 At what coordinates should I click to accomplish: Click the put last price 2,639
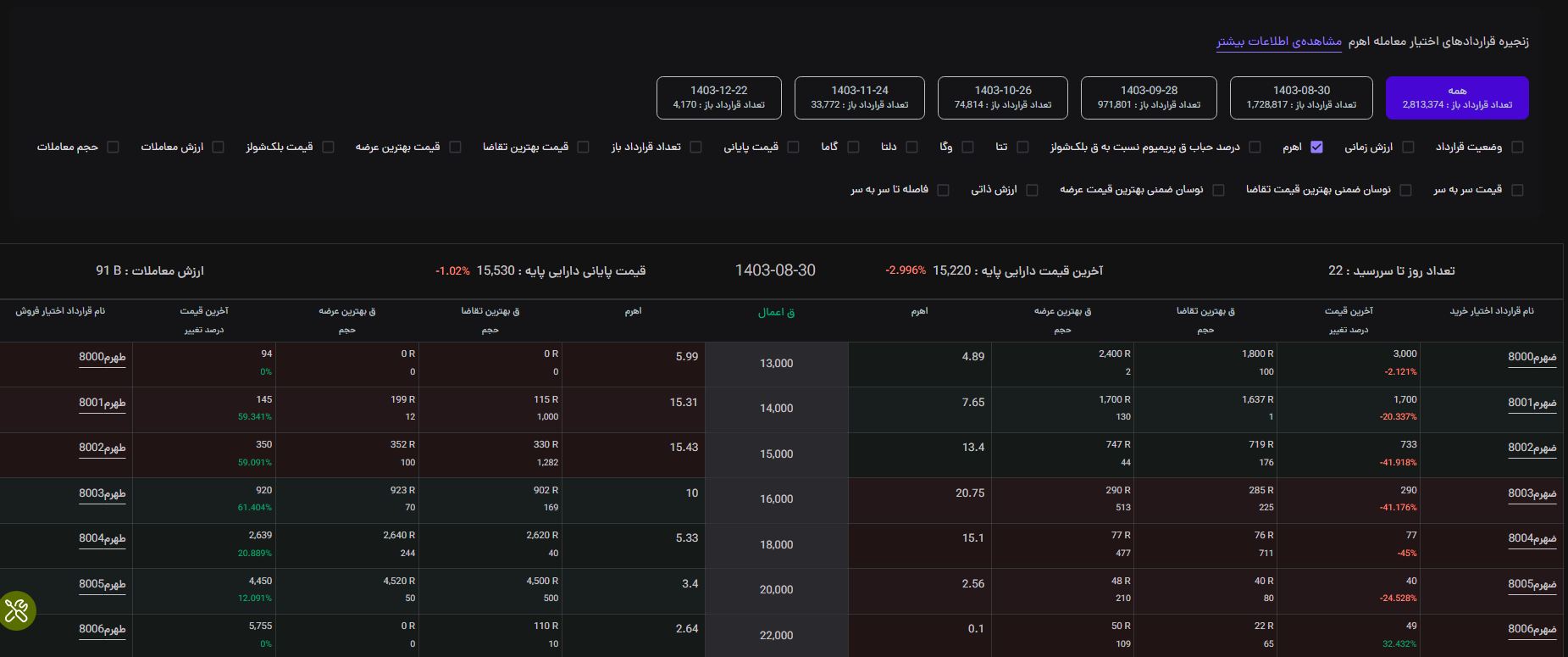tap(260, 535)
